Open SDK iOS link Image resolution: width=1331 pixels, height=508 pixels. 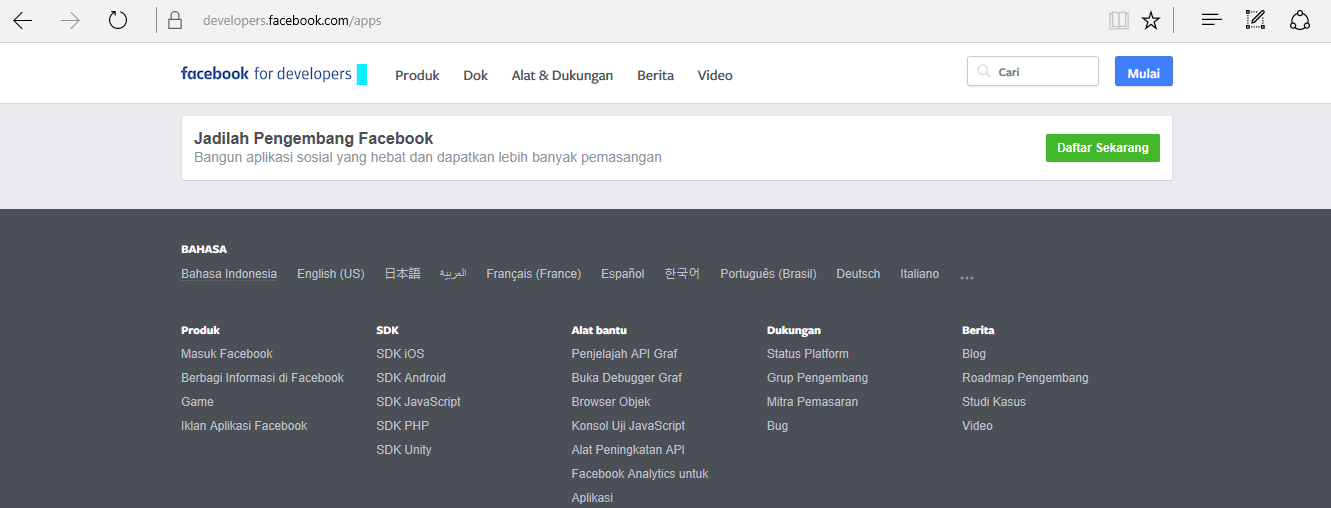pos(400,354)
